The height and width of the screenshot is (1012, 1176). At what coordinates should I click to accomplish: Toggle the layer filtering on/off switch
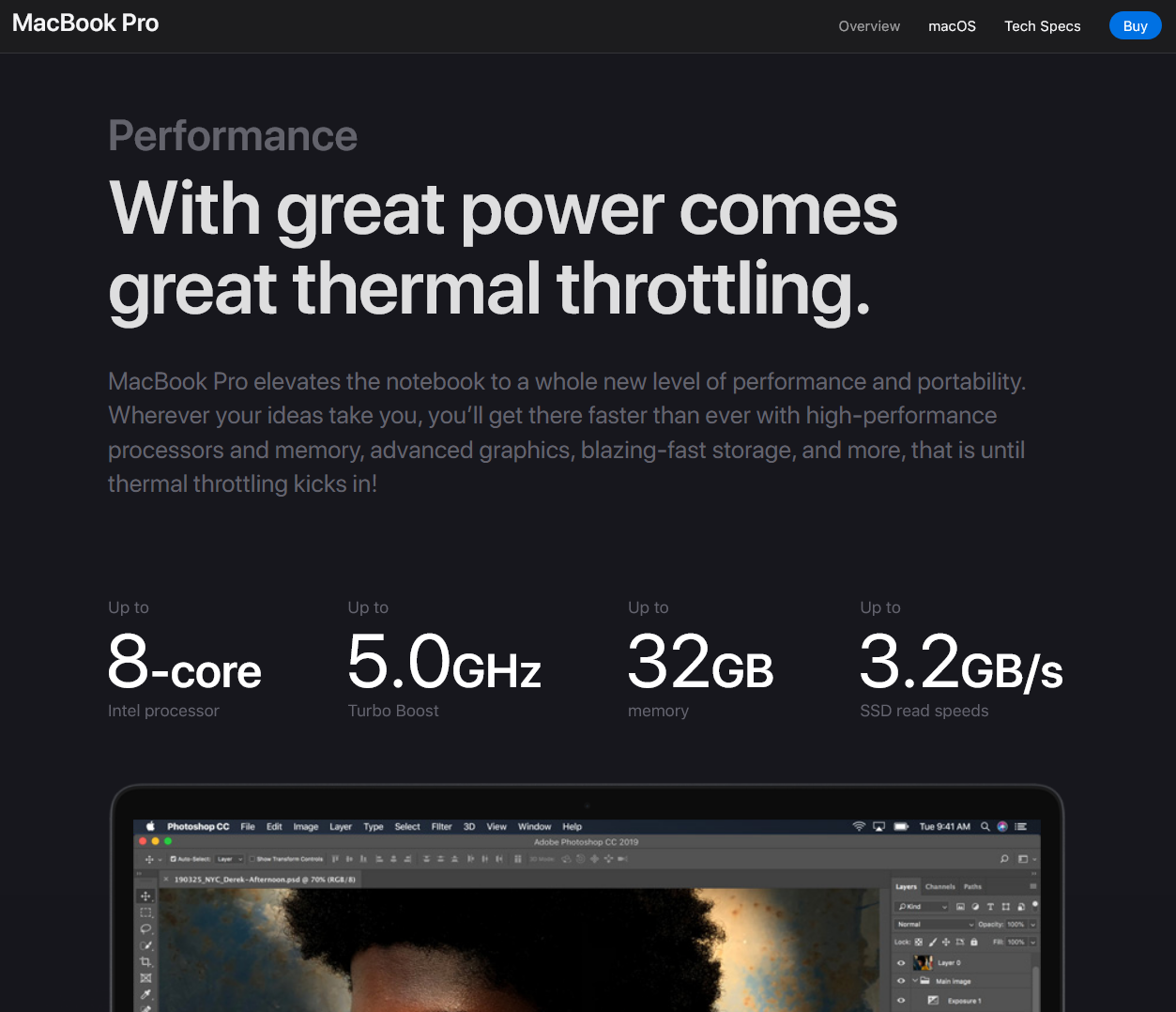pos(1034,907)
